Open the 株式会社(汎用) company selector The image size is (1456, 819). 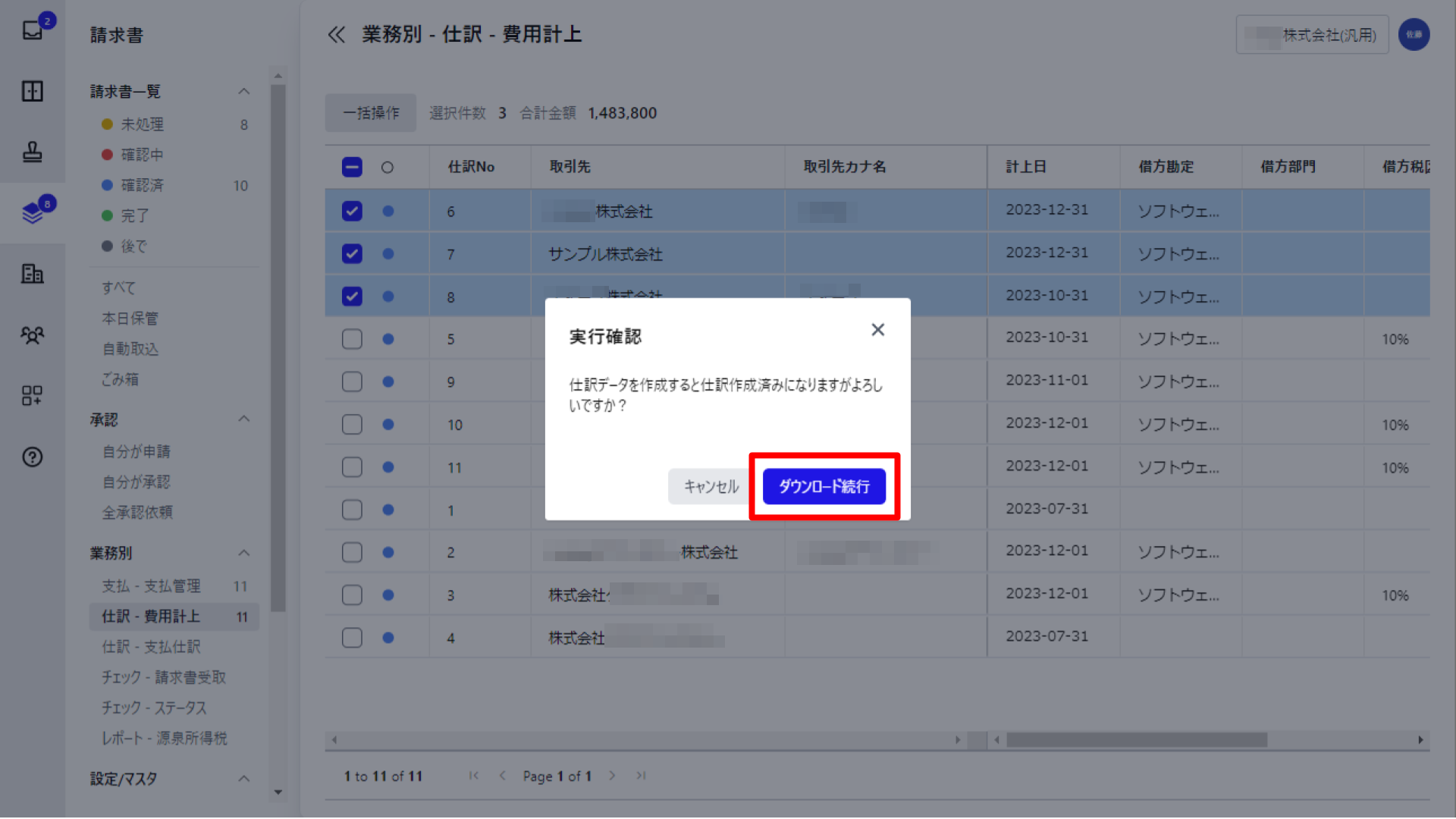[1312, 35]
